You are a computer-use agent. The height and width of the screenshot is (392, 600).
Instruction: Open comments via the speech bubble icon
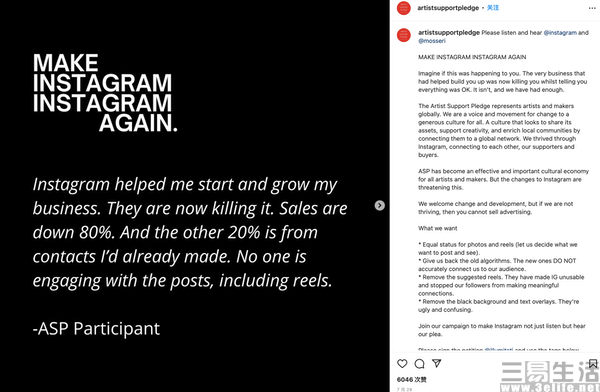pos(419,364)
